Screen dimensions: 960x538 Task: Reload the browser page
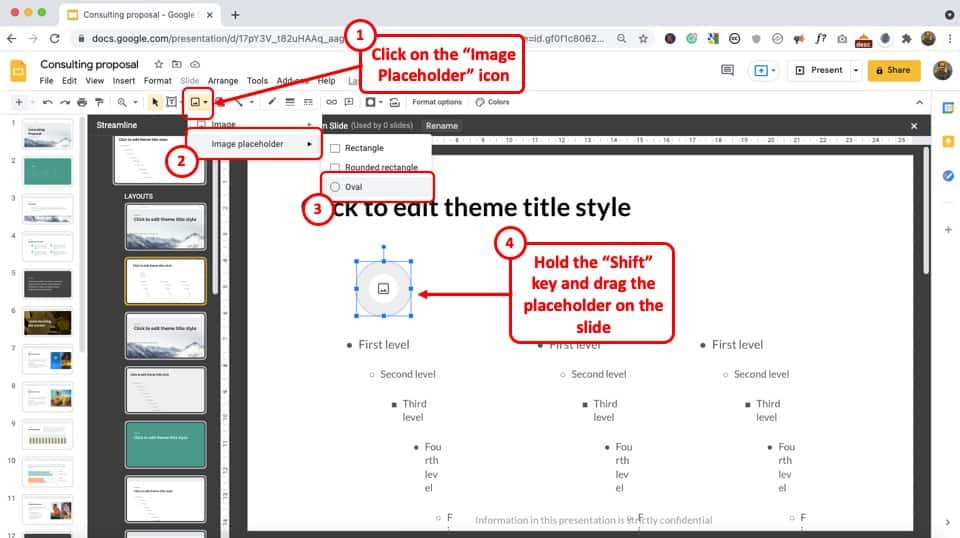pos(54,39)
